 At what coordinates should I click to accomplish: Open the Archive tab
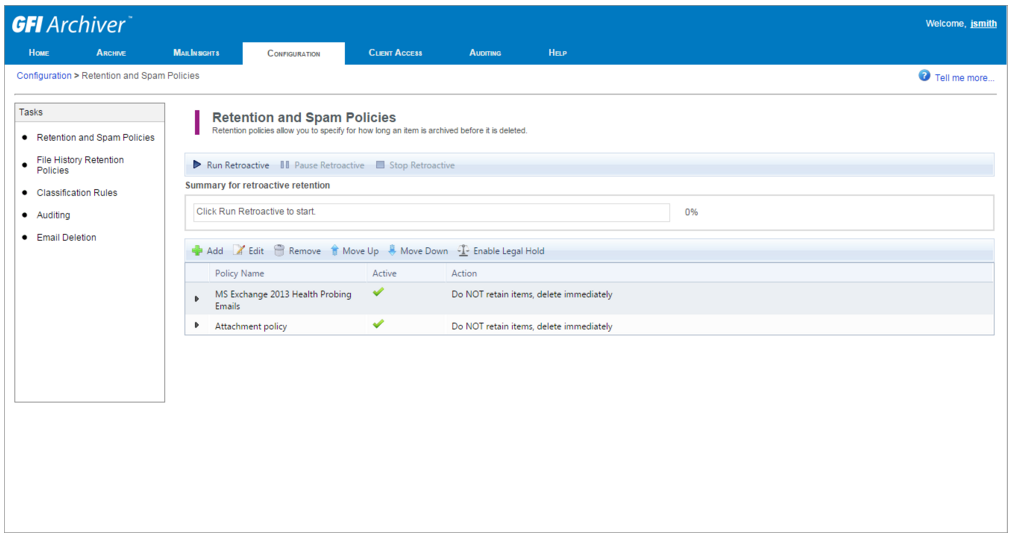tap(111, 53)
